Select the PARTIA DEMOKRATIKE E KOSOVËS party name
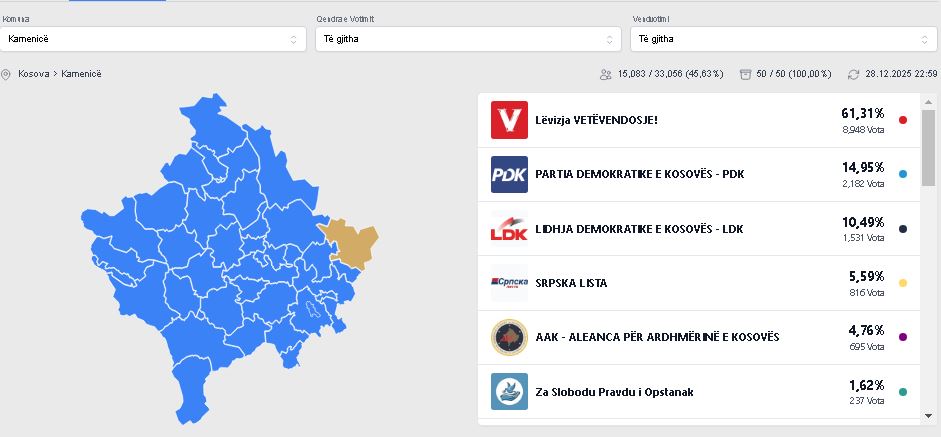941x437 pixels. (639, 174)
